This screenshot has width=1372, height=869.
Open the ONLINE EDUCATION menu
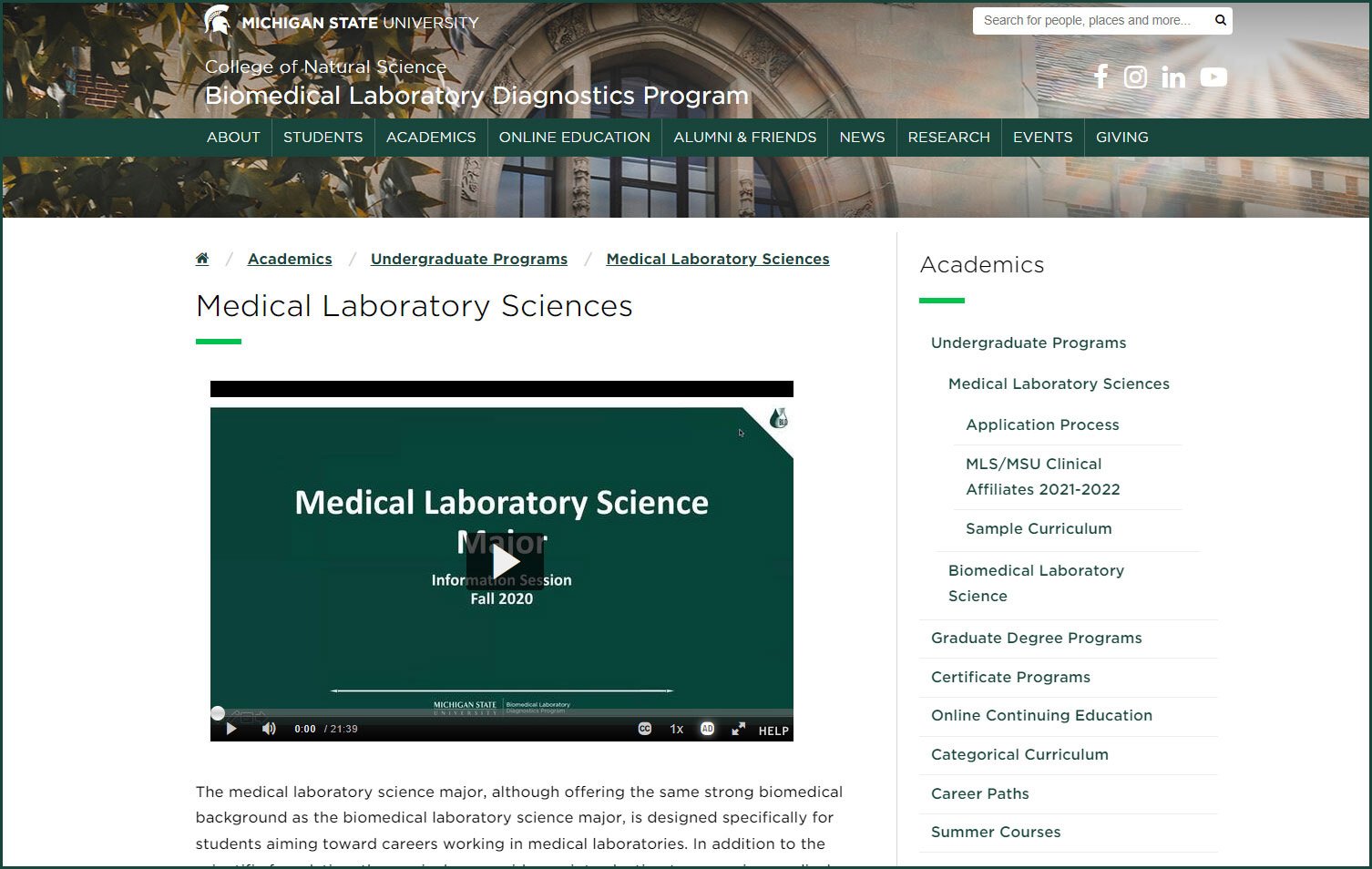tap(575, 138)
